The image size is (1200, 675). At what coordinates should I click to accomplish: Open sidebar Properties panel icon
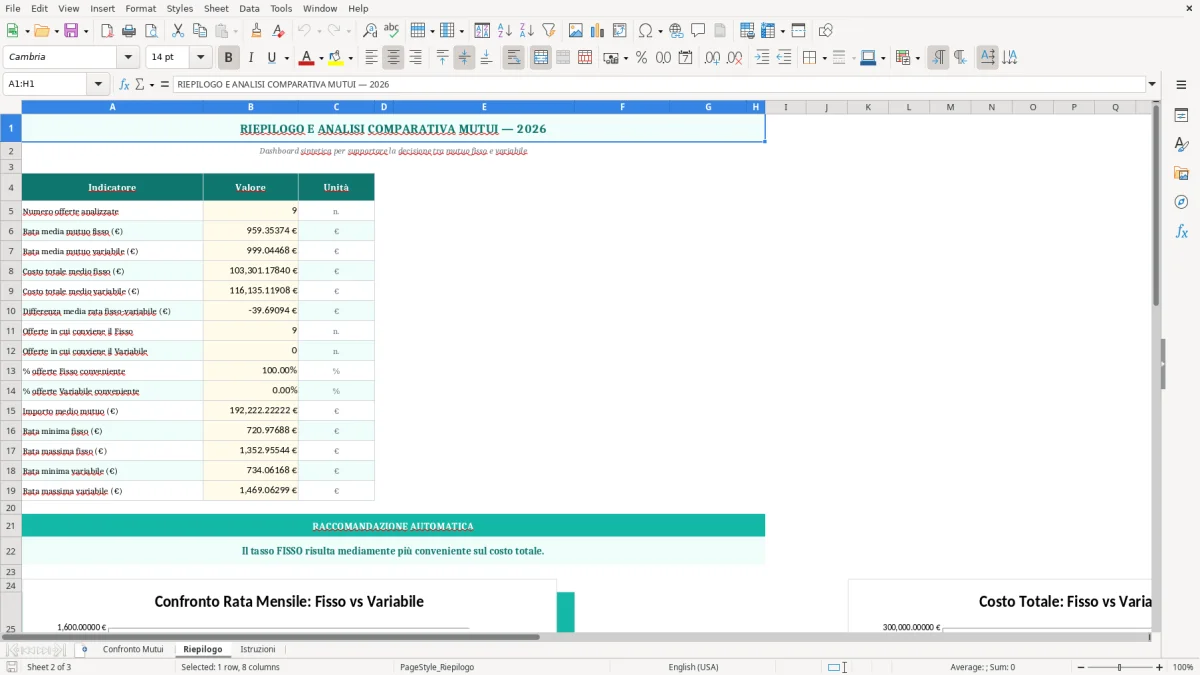coord(1181,115)
